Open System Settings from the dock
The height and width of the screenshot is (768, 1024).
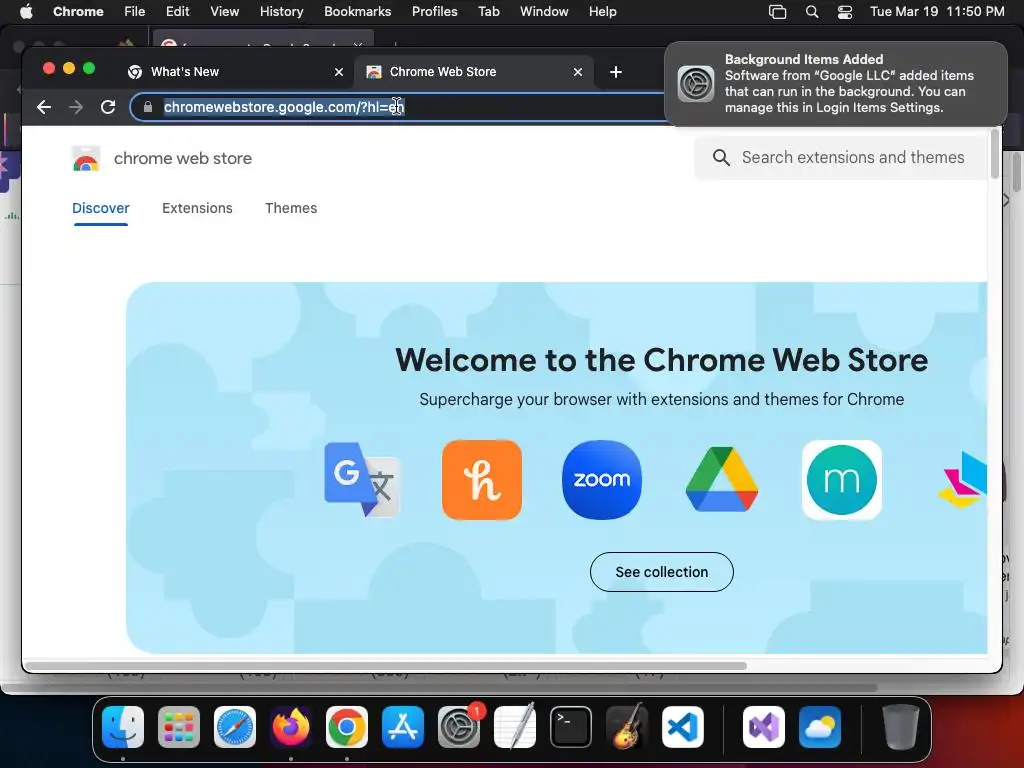(459, 727)
